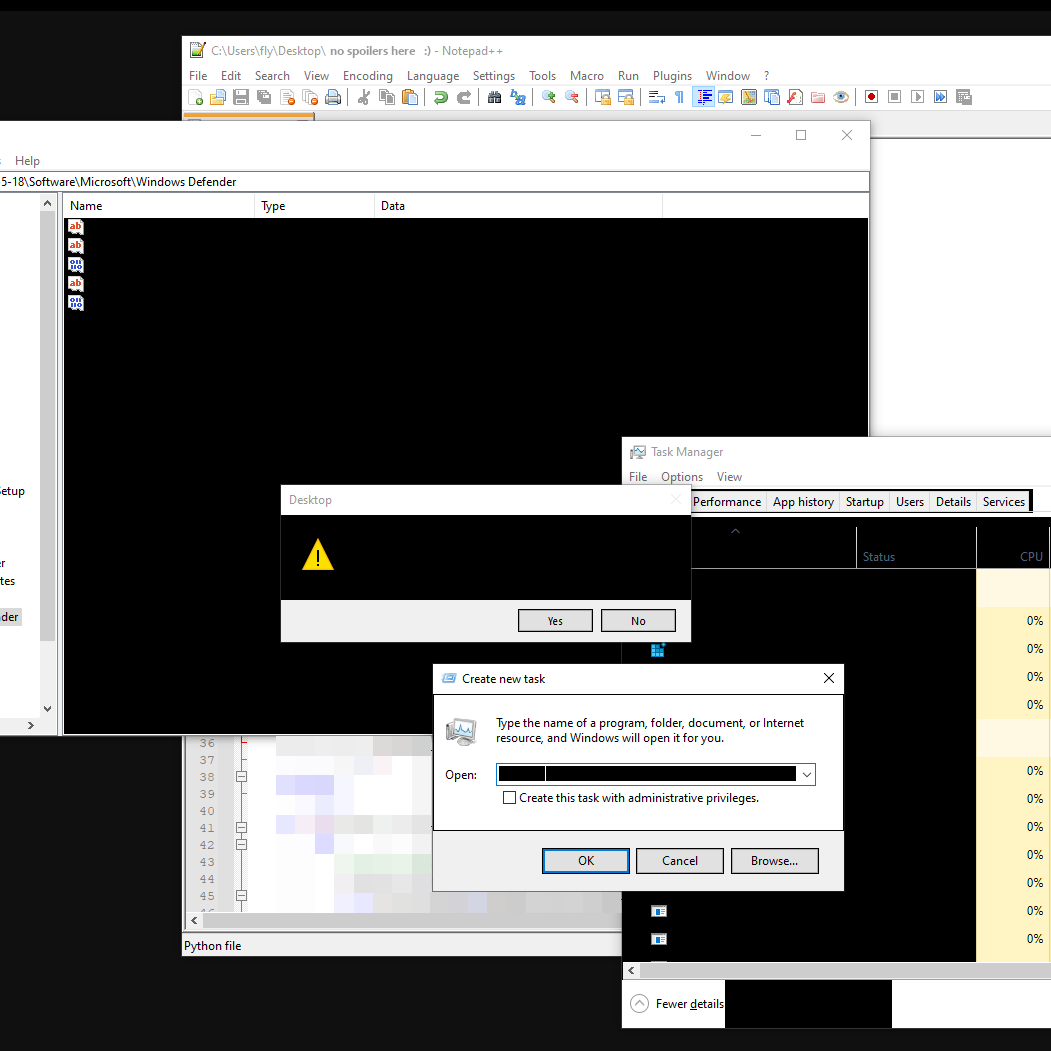
Task: Collapse the code fold at line 38
Action: pyautogui.click(x=241, y=777)
